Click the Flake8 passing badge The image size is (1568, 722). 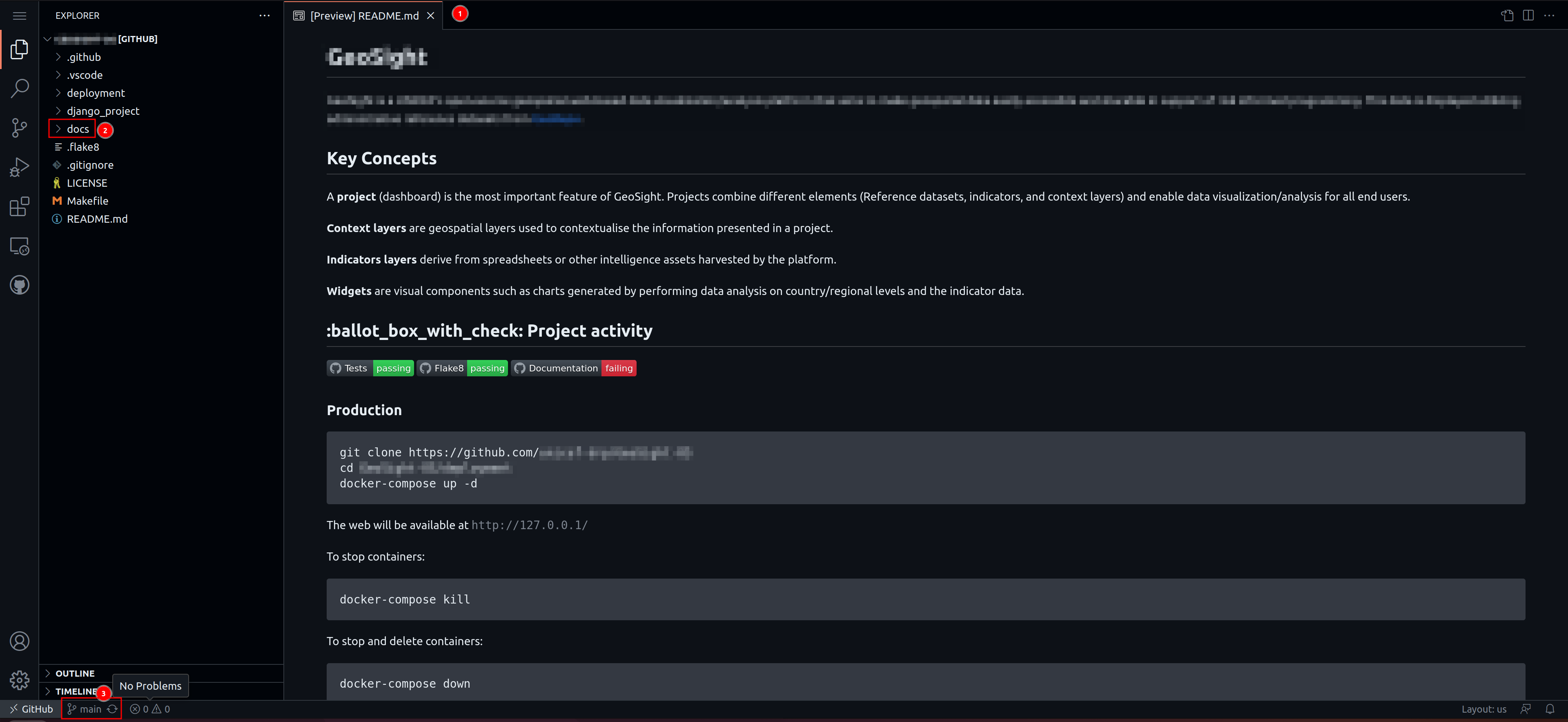462,368
